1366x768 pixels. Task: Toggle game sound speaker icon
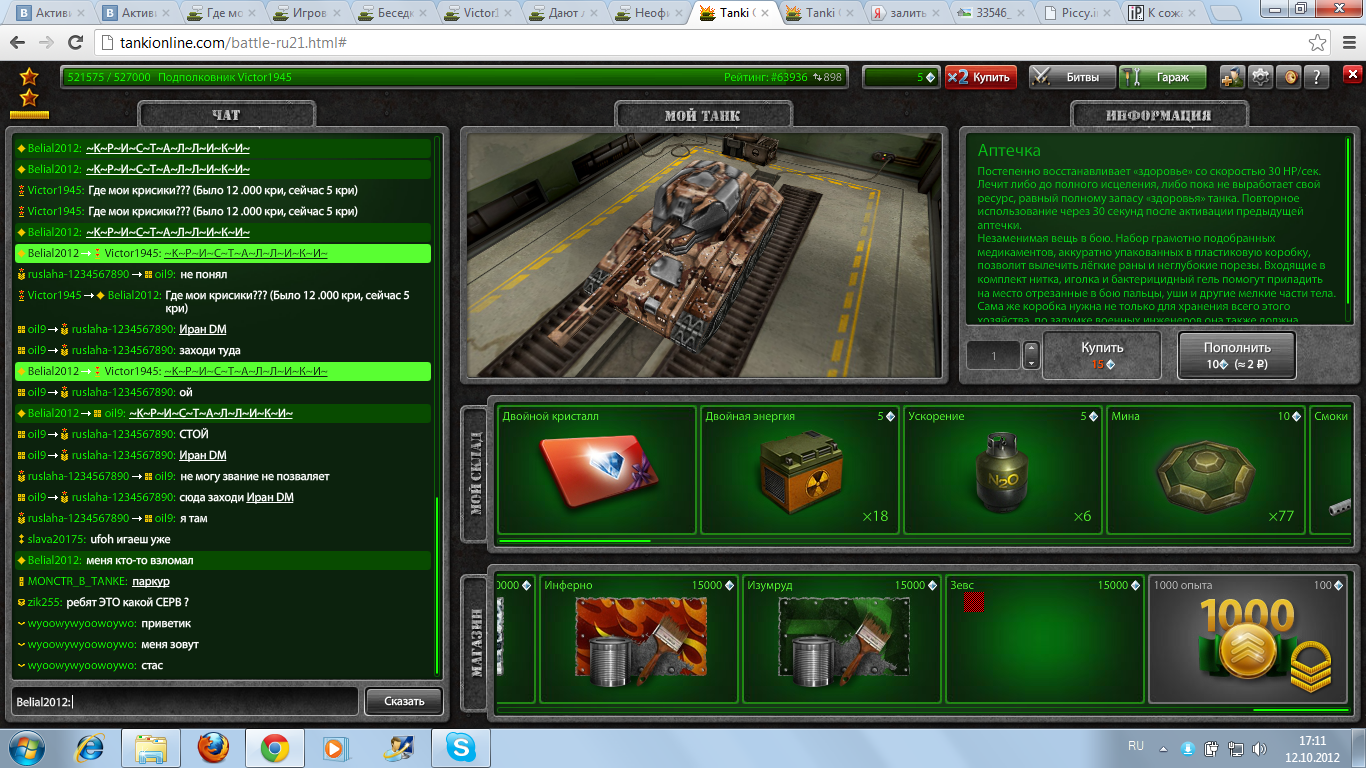coord(1290,77)
